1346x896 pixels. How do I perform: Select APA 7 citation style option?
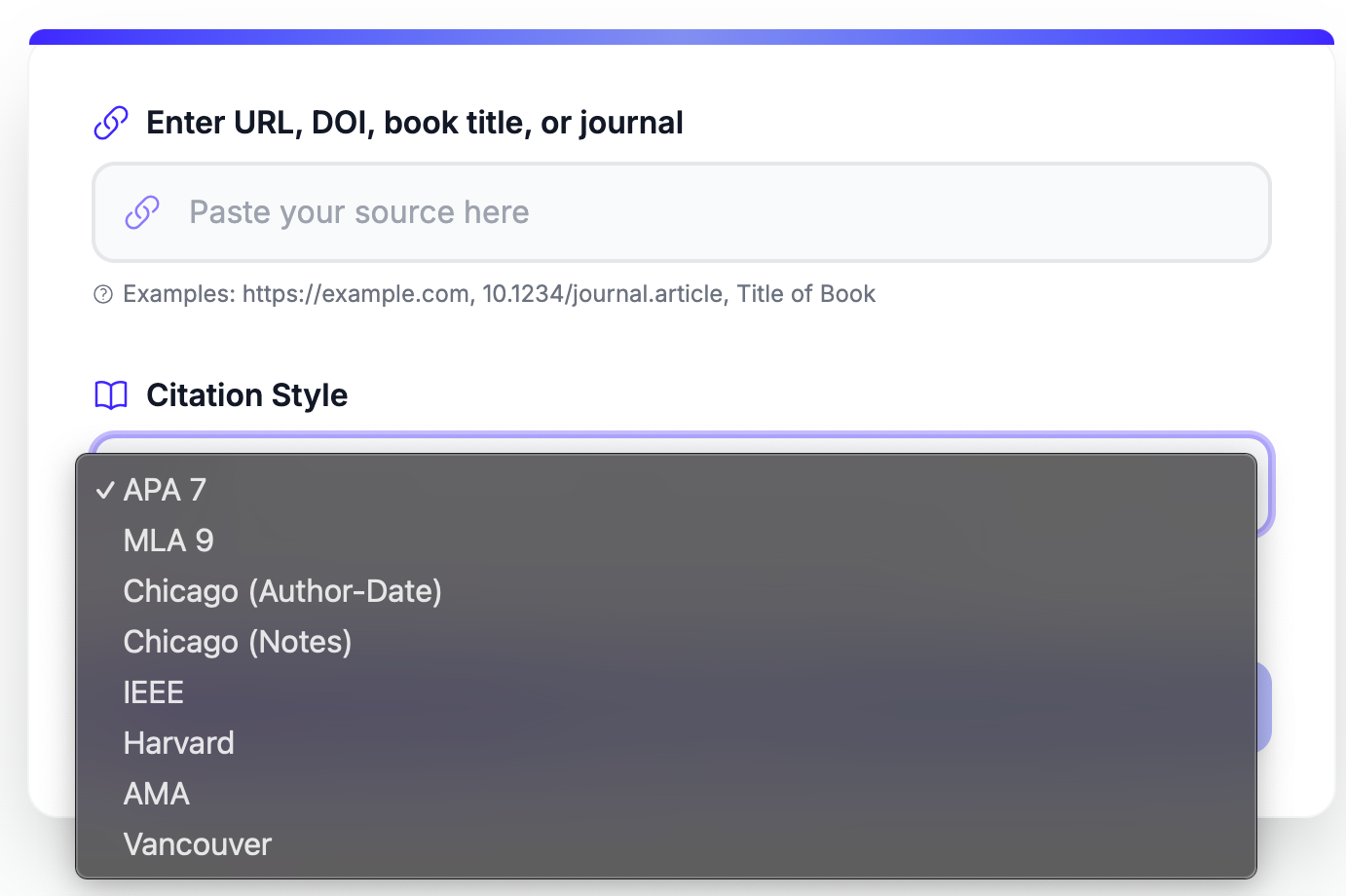pos(666,490)
